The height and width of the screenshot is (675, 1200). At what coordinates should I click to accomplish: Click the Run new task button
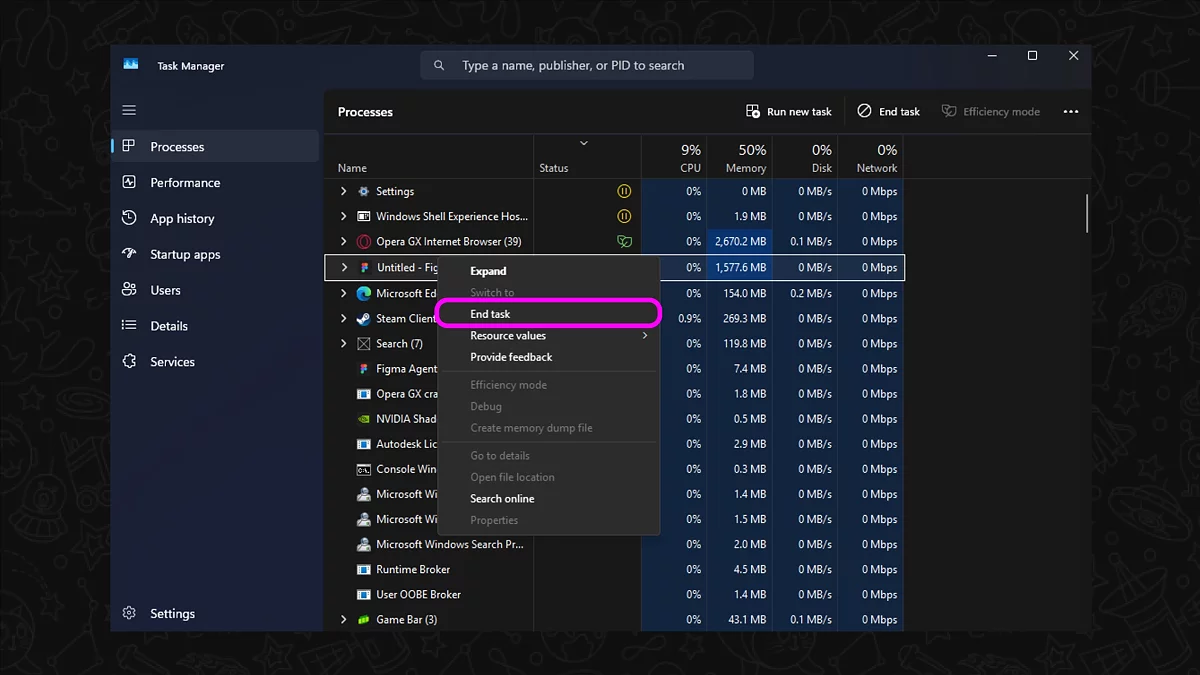pos(789,112)
